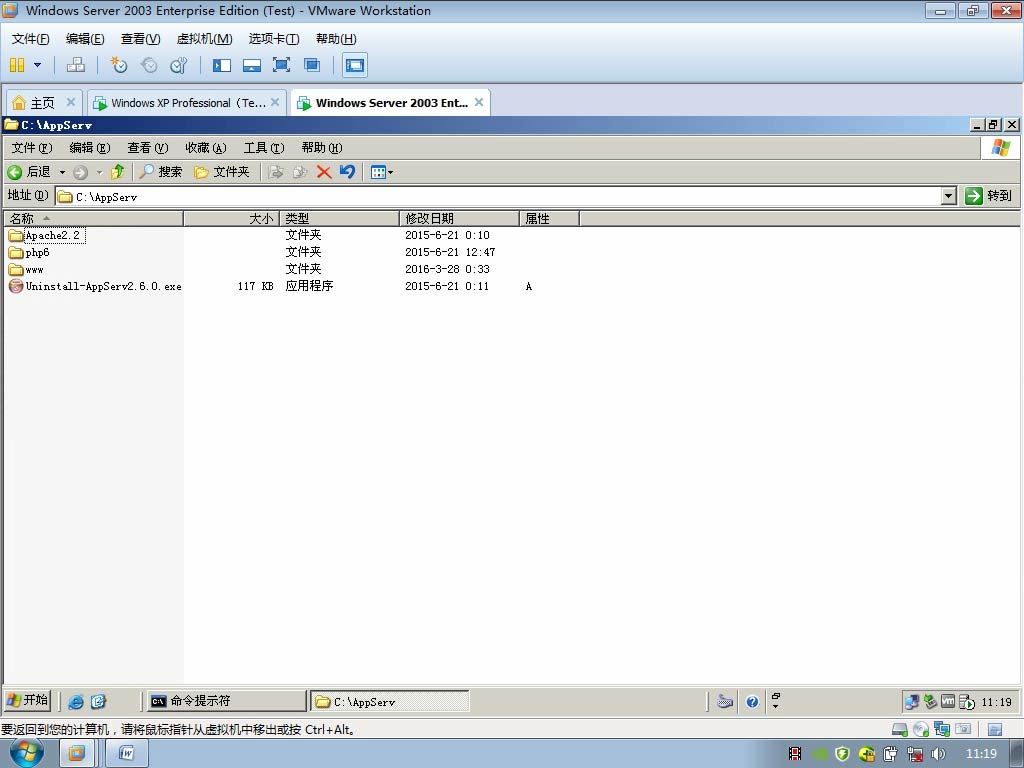This screenshot has width=1024, height=768.
Task: Take a snapshot of the virtual machine
Action: 118,65
